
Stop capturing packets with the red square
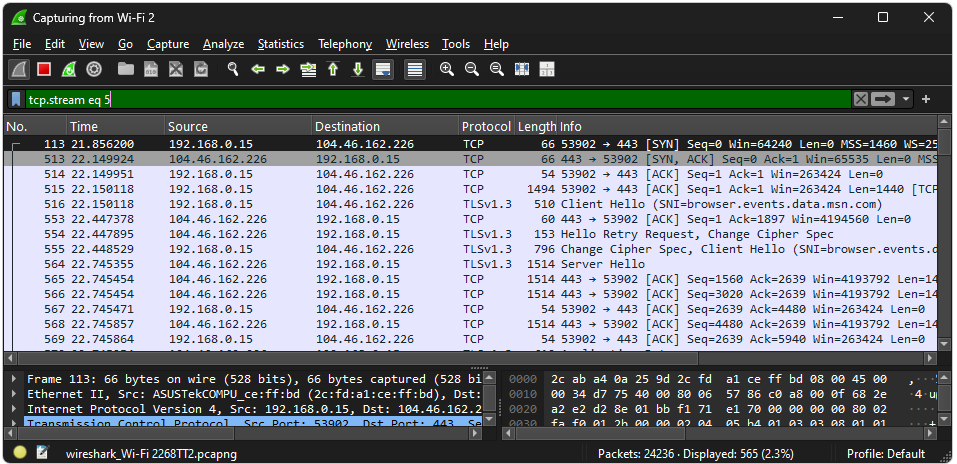[x=44, y=69]
